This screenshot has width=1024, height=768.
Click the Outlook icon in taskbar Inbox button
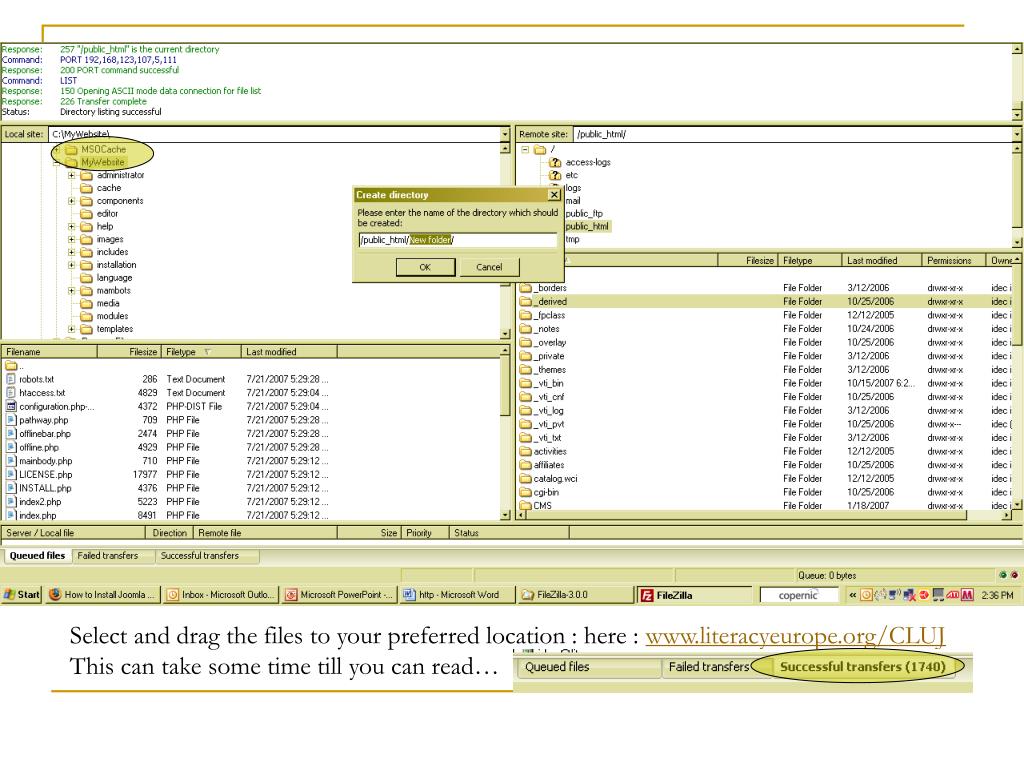pos(173,595)
